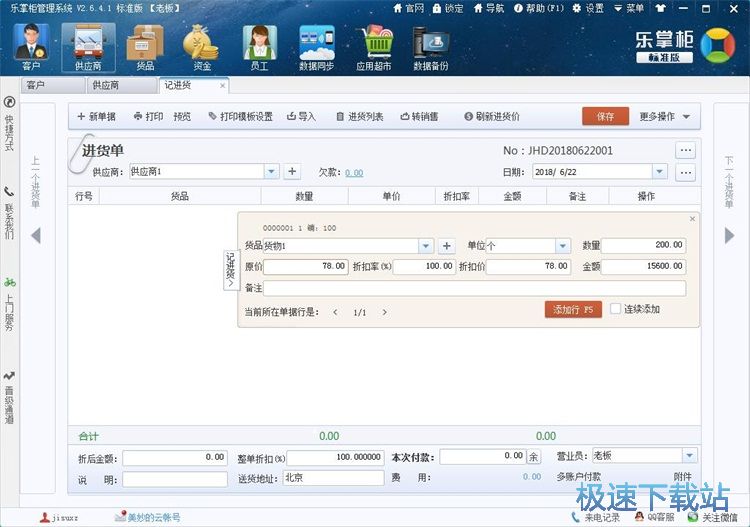Collapse the 记进货 side expander tab
This screenshot has height=527, width=750.
[x=231, y=270]
